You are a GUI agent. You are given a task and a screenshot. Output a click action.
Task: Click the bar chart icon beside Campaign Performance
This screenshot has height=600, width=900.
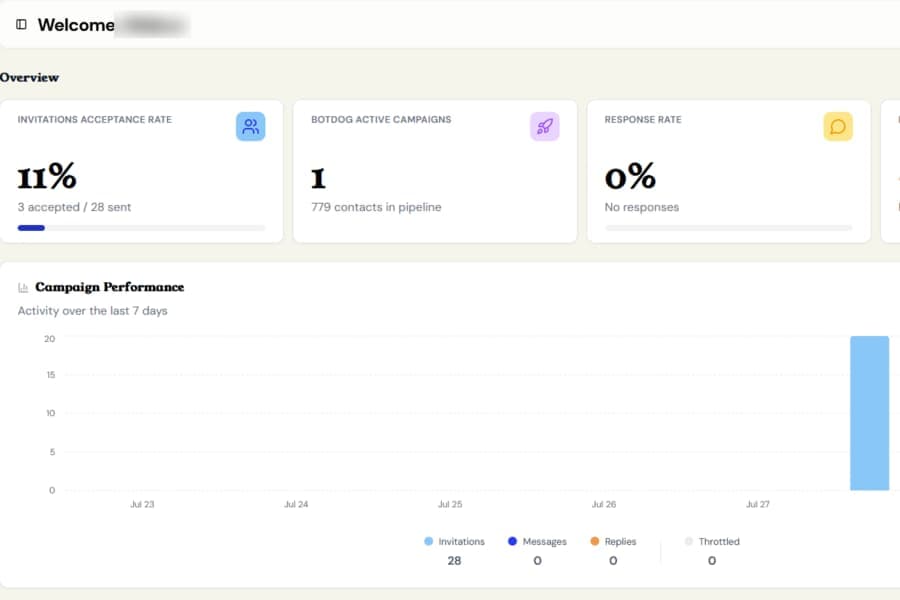point(23,287)
